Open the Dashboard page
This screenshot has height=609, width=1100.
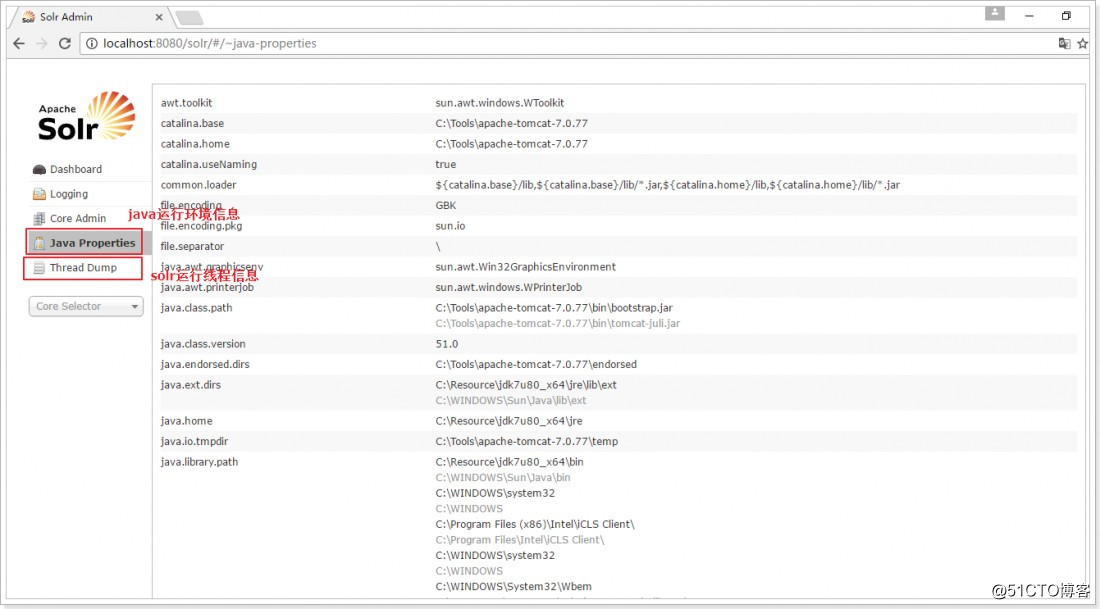(76, 169)
